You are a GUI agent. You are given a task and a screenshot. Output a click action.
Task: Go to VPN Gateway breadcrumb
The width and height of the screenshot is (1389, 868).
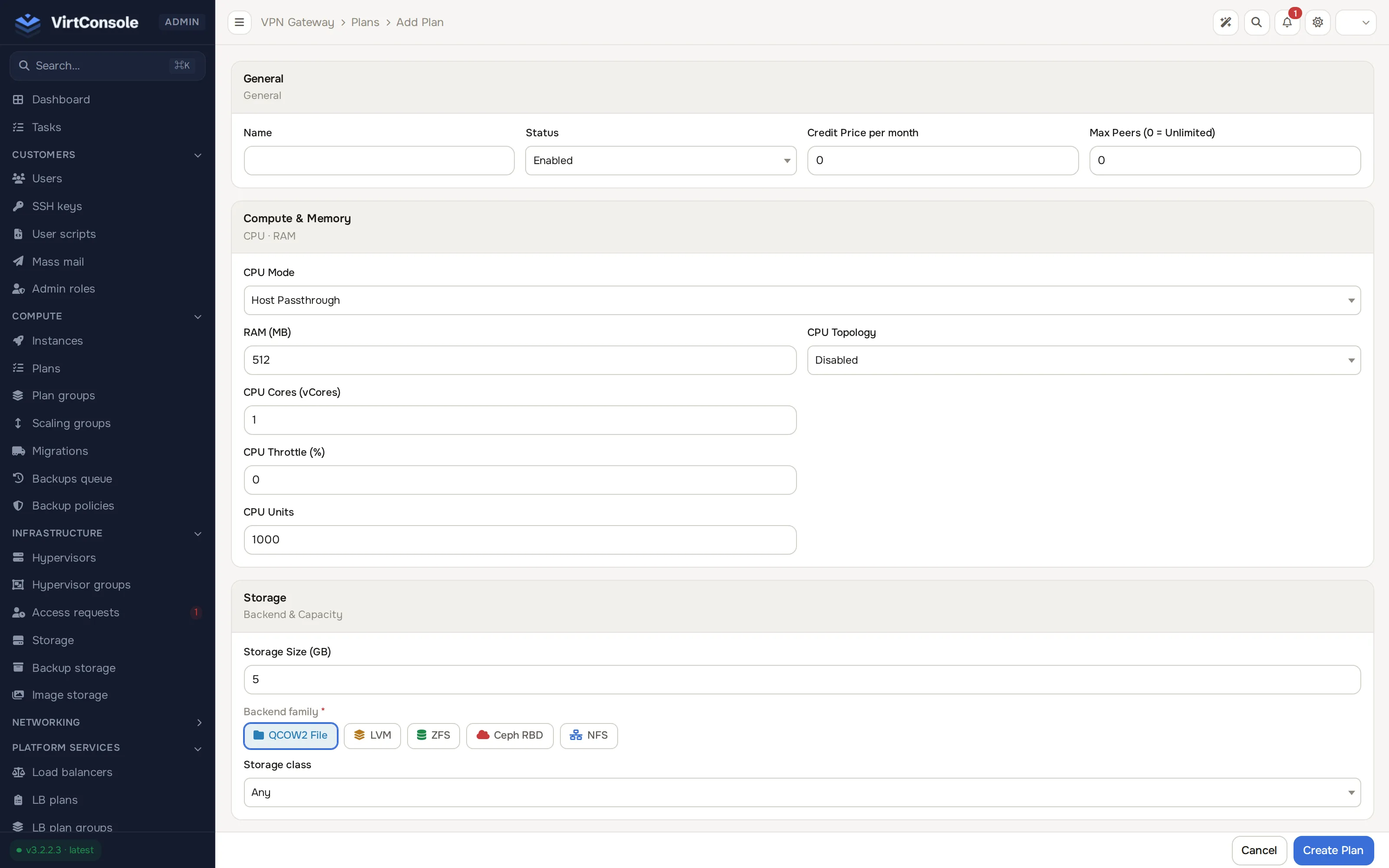(297, 23)
